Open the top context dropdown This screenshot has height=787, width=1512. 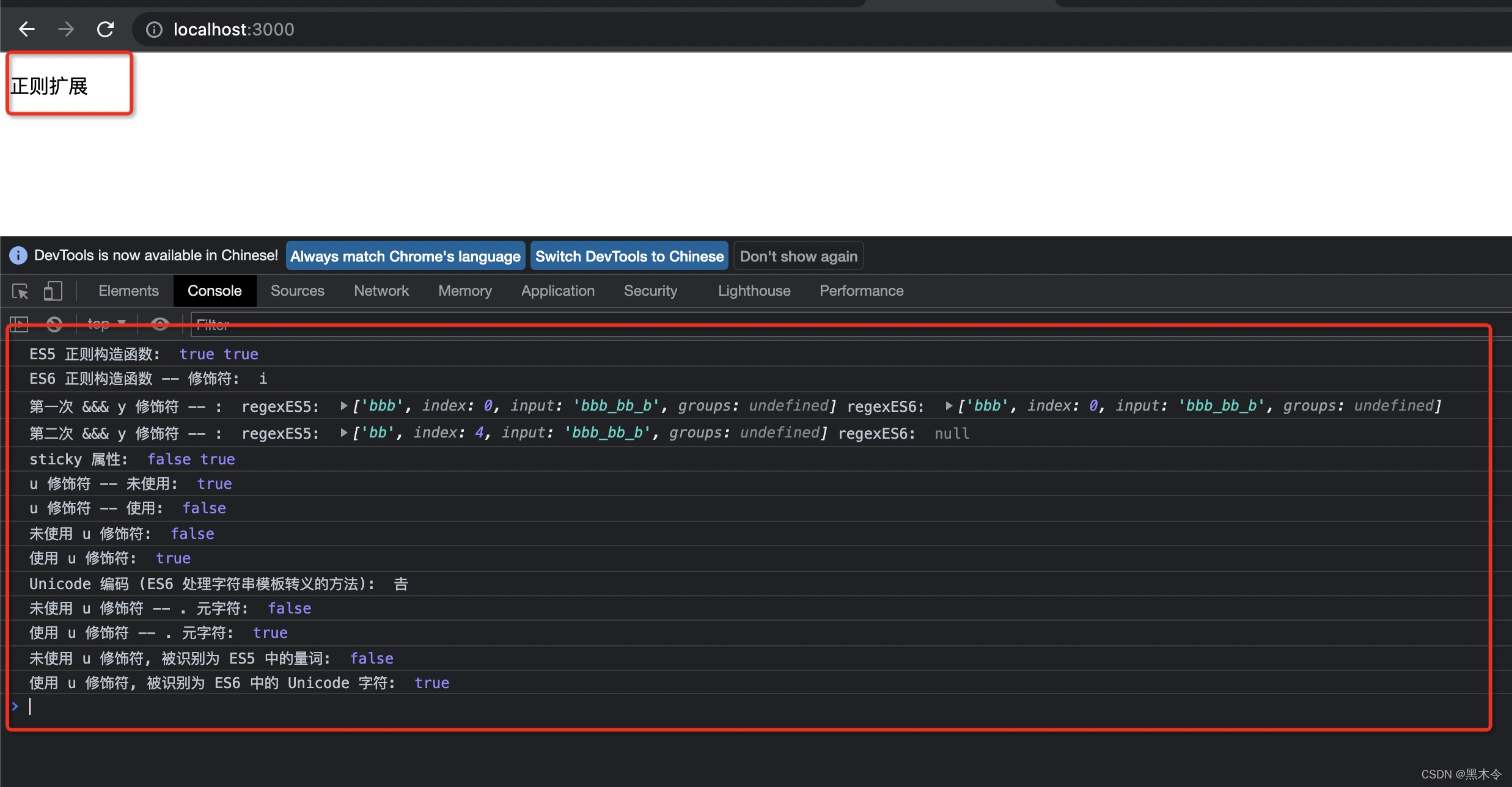106,324
